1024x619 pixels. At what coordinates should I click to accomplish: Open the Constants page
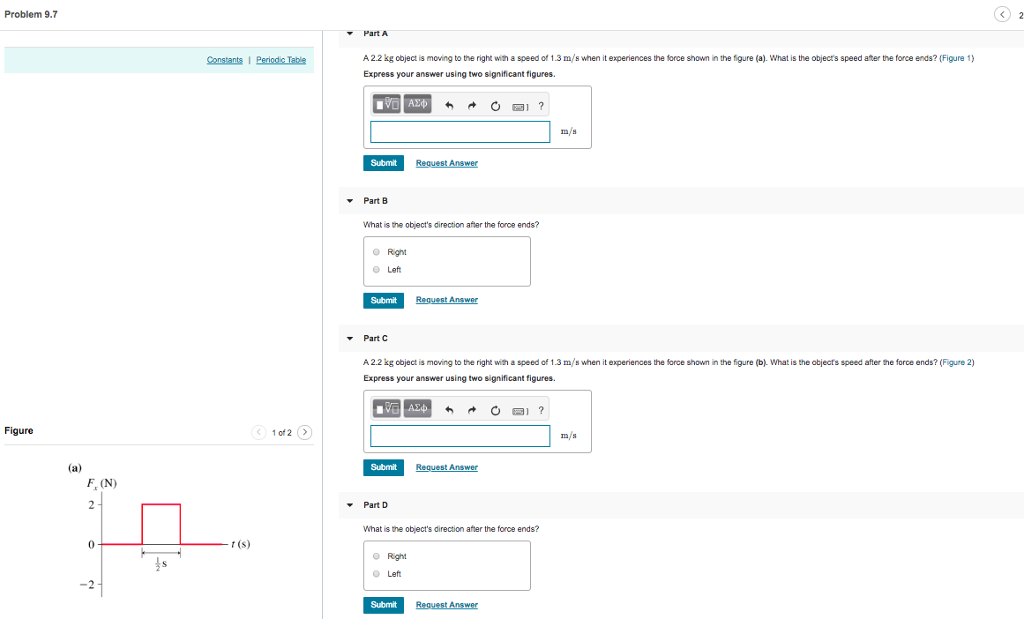pos(224,60)
